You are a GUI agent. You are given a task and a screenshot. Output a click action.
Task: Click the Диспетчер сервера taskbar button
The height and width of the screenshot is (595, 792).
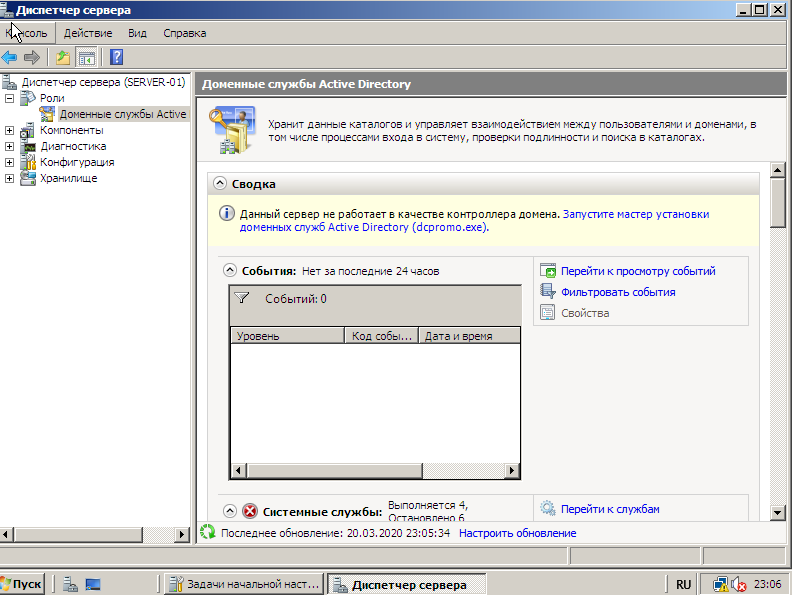click(407, 584)
